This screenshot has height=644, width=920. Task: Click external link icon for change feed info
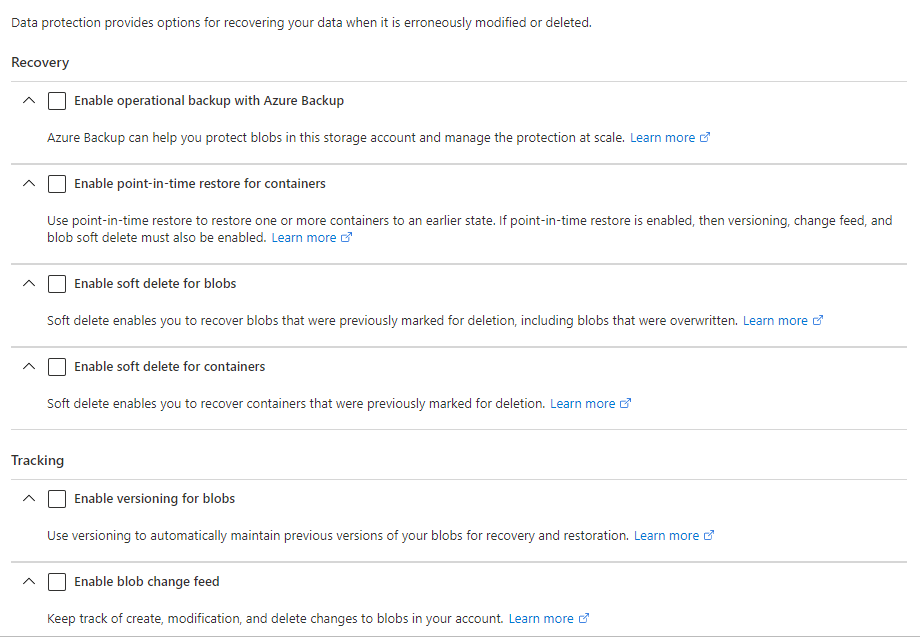584,619
